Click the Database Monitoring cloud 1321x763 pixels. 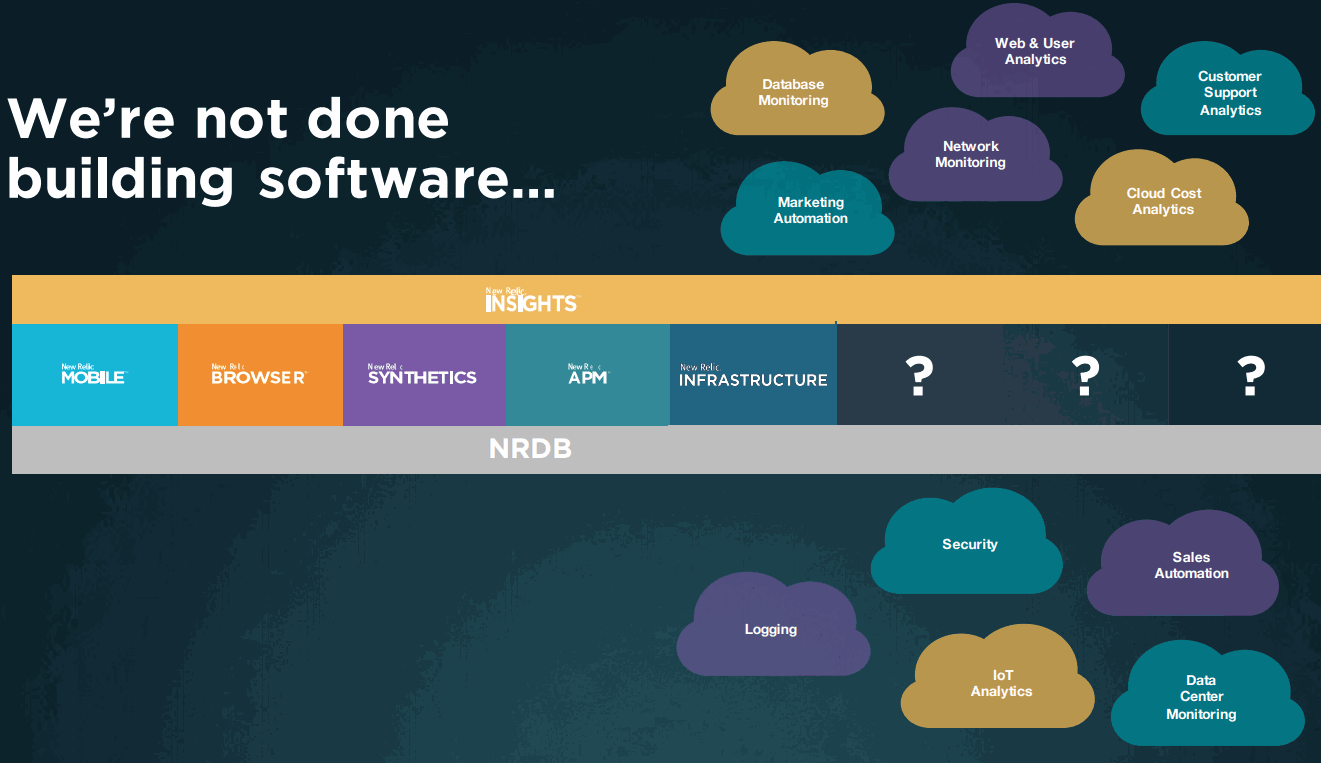tap(797, 90)
